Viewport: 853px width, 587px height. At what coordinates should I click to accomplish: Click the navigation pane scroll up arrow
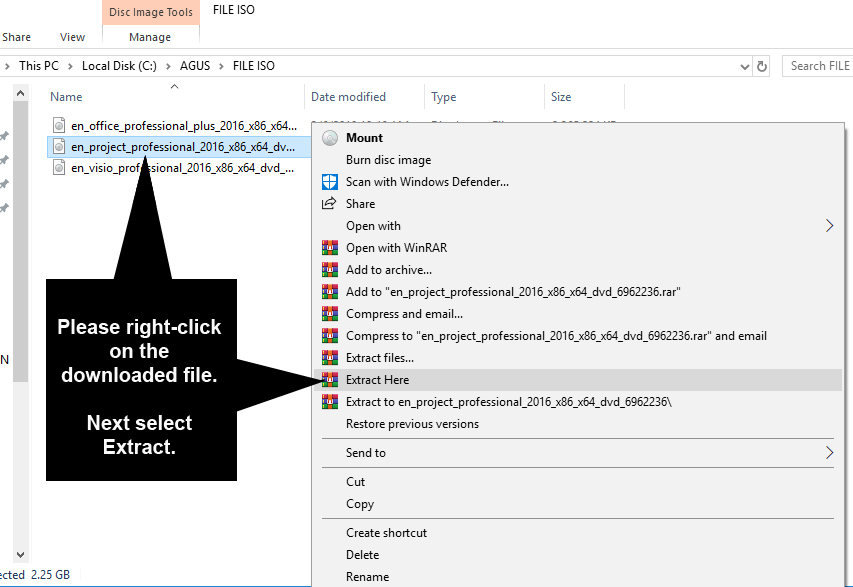(20, 94)
